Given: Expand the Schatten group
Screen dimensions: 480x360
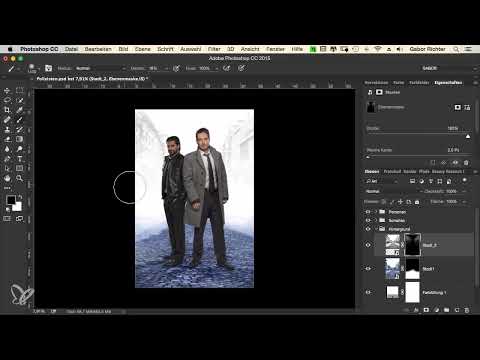Looking at the screenshot, I should pyautogui.click(x=376, y=220).
